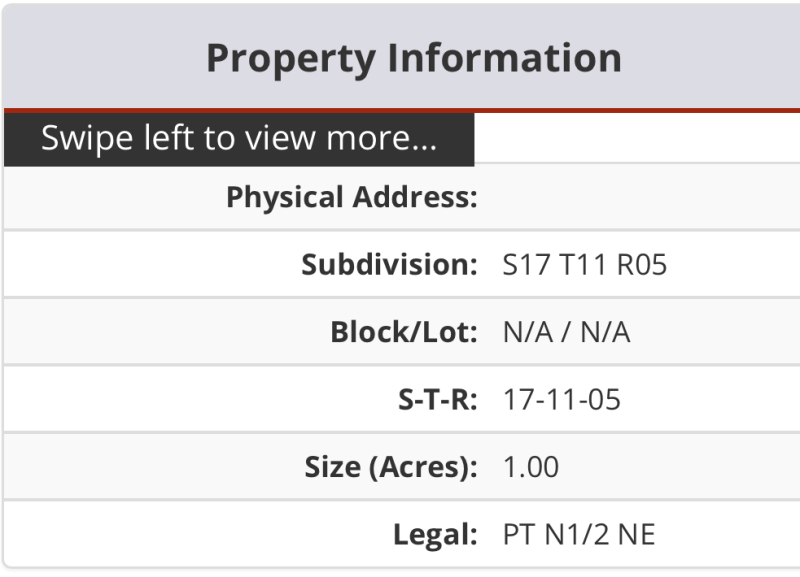
Task: Select the S-T-R label
Action: point(433,400)
